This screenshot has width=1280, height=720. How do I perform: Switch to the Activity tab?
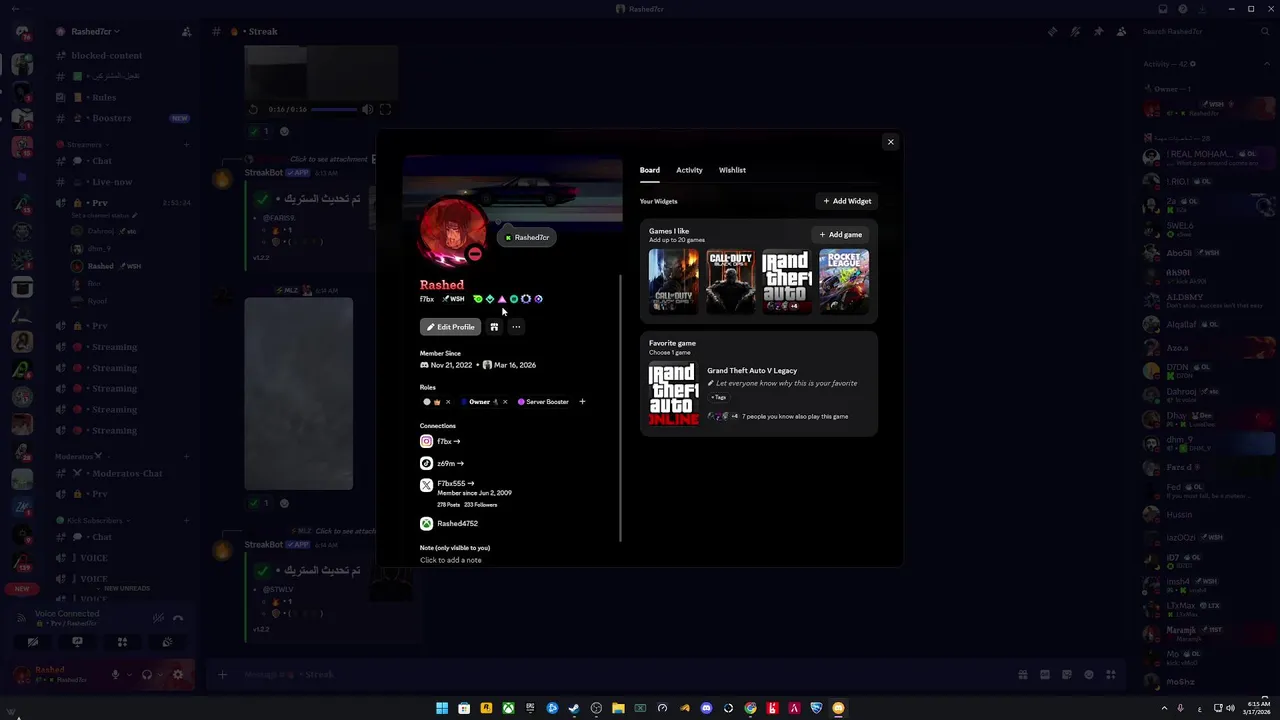click(689, 170)
